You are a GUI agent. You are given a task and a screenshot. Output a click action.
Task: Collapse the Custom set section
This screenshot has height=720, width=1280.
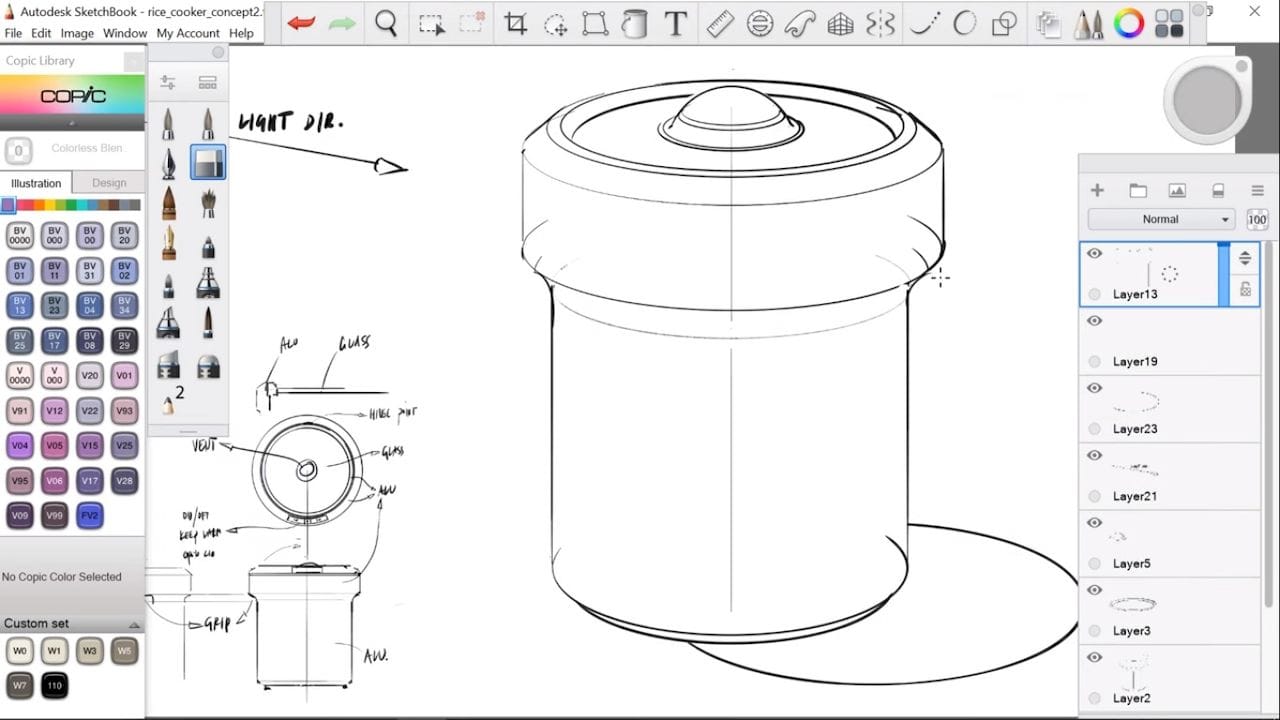point(134,624)
